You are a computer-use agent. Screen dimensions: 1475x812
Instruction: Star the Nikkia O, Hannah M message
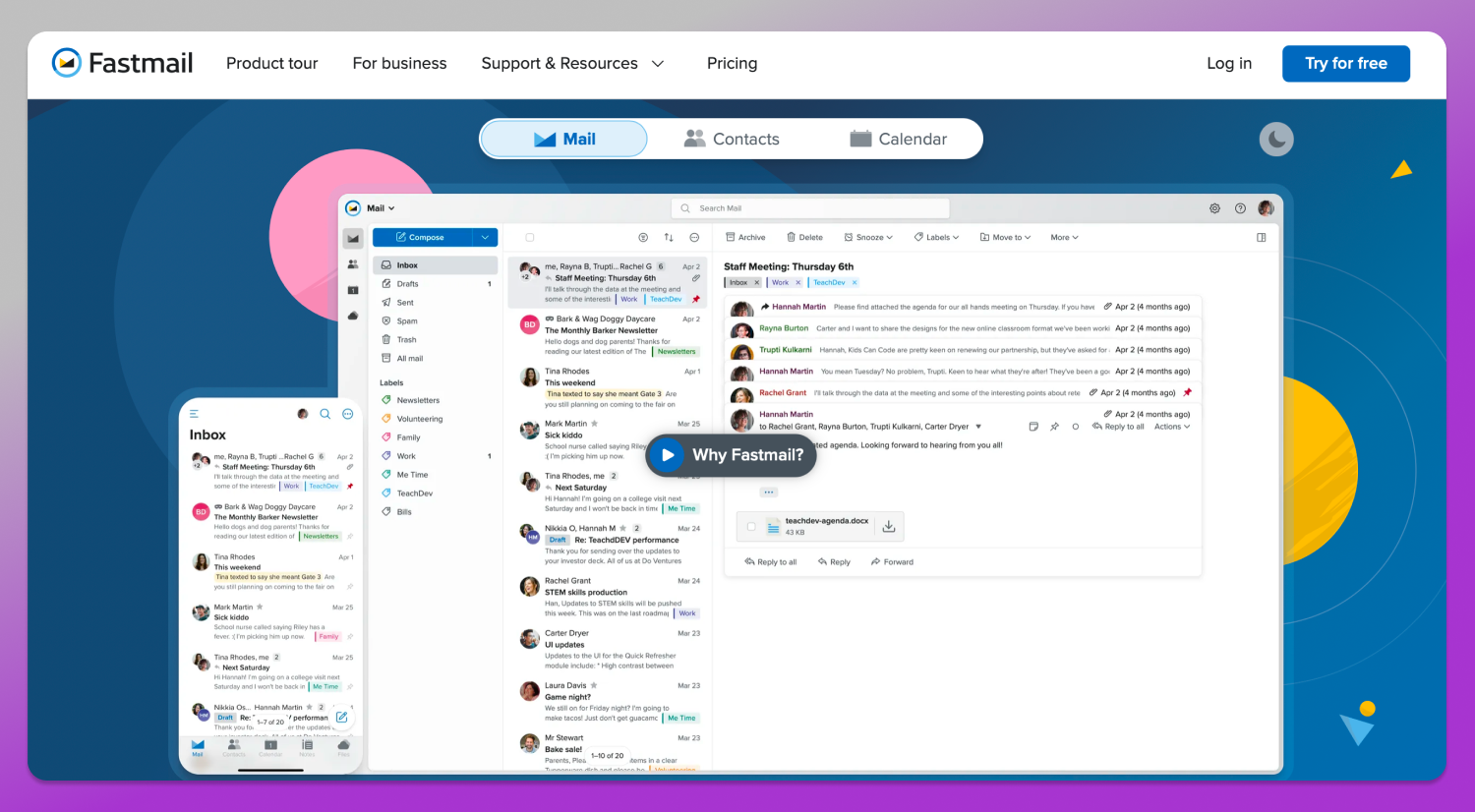(x=622, y=528)
